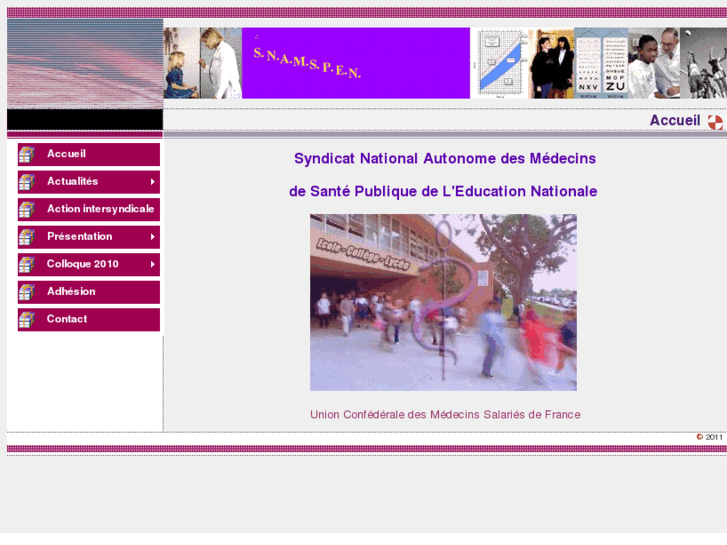Viewport: 727px width, 545px height.
Task: Go to the Contact page
Action: tap(89, 320)
